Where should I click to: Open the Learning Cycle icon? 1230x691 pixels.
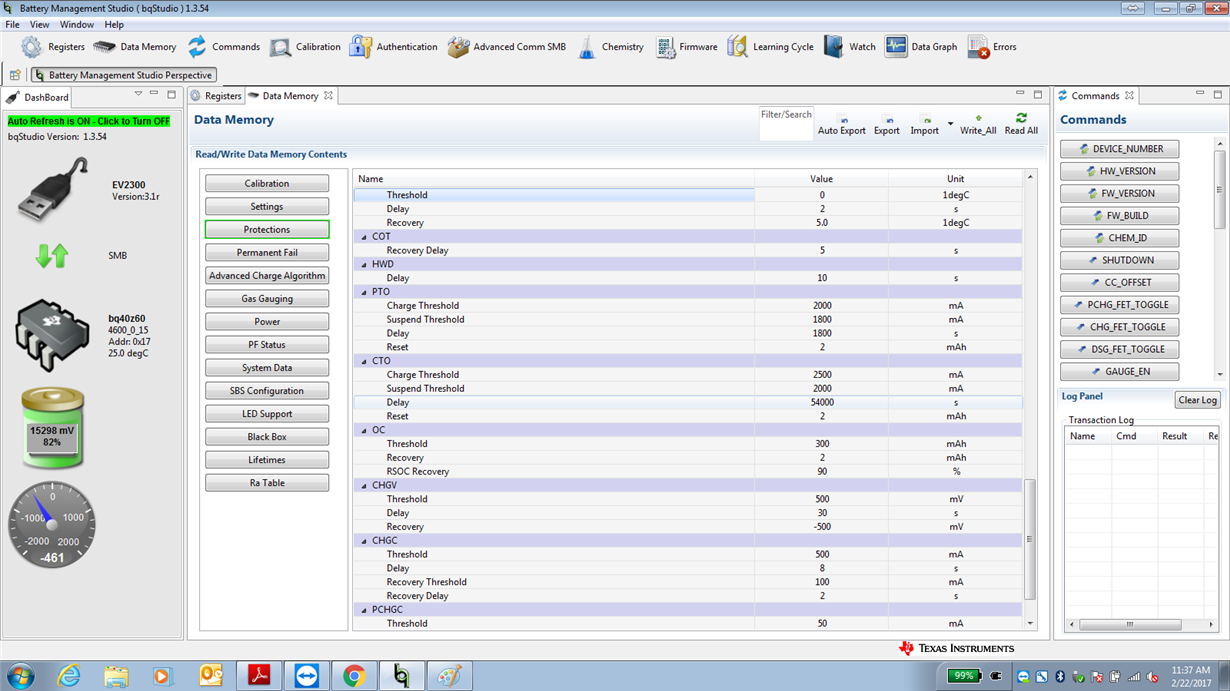pos(737,47)
